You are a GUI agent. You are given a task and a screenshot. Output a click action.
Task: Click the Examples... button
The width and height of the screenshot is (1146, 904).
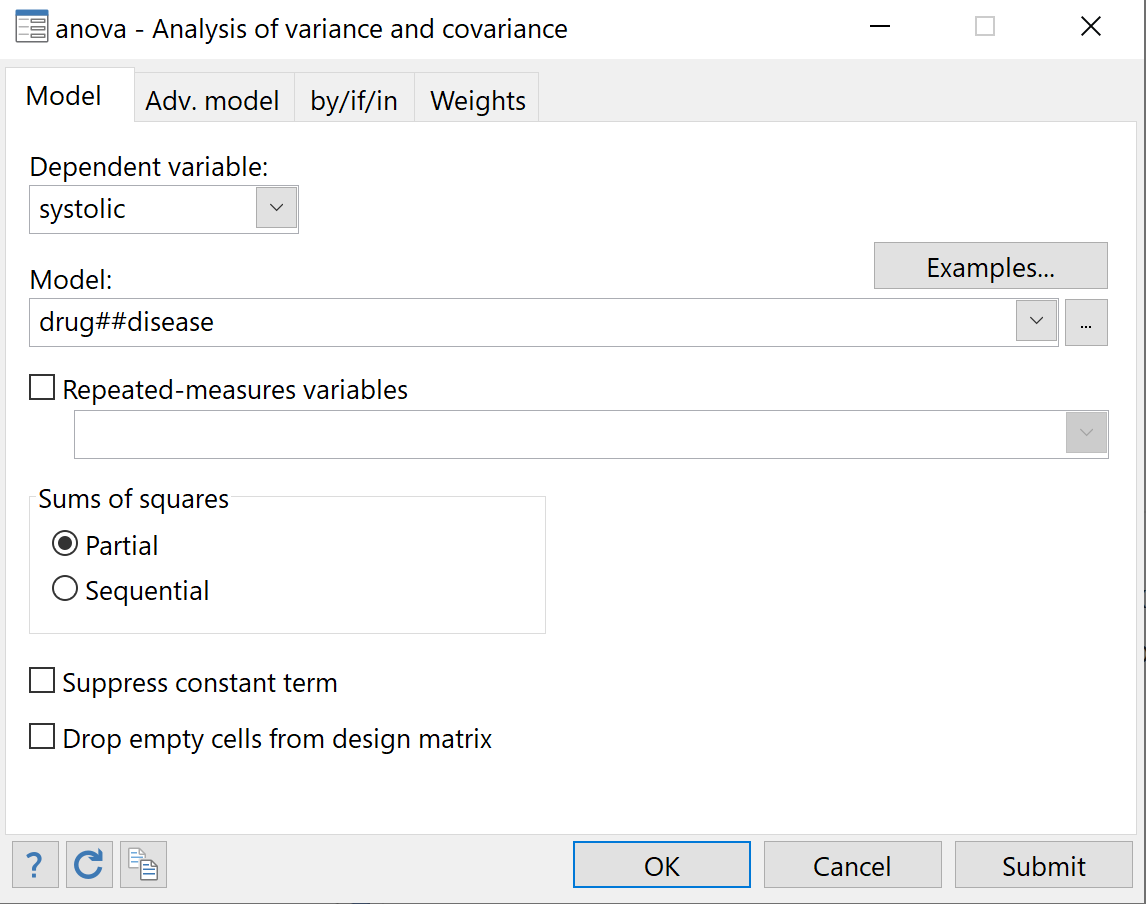(990, 266)
